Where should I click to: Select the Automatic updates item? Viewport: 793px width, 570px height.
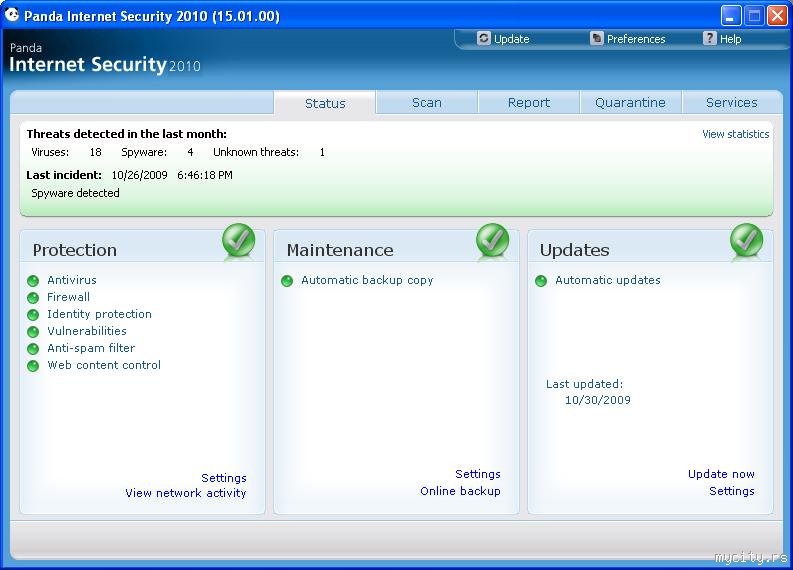(607, 280)
